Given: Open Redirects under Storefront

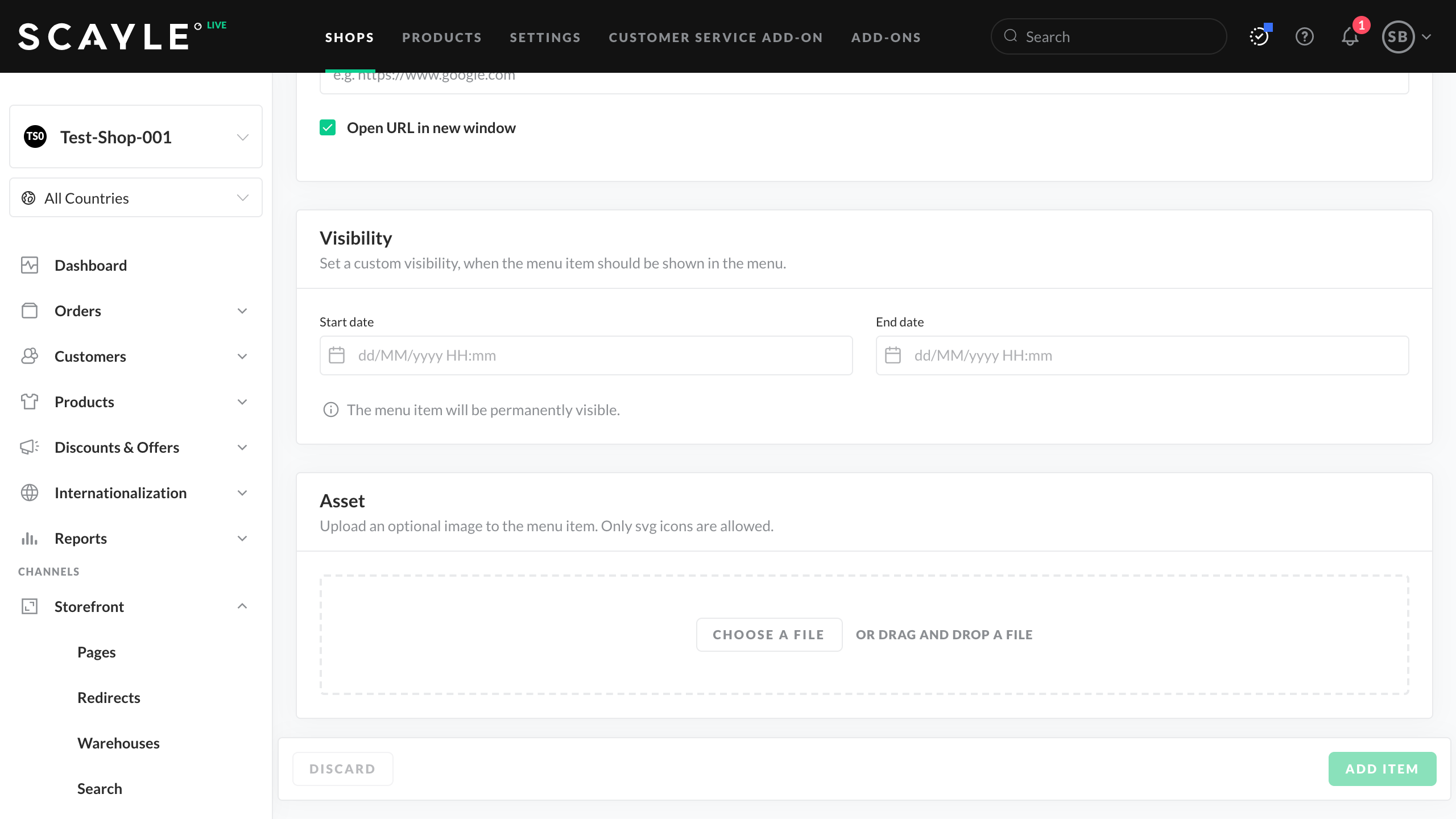Looking at the screenshot, I should coord(109,697).
